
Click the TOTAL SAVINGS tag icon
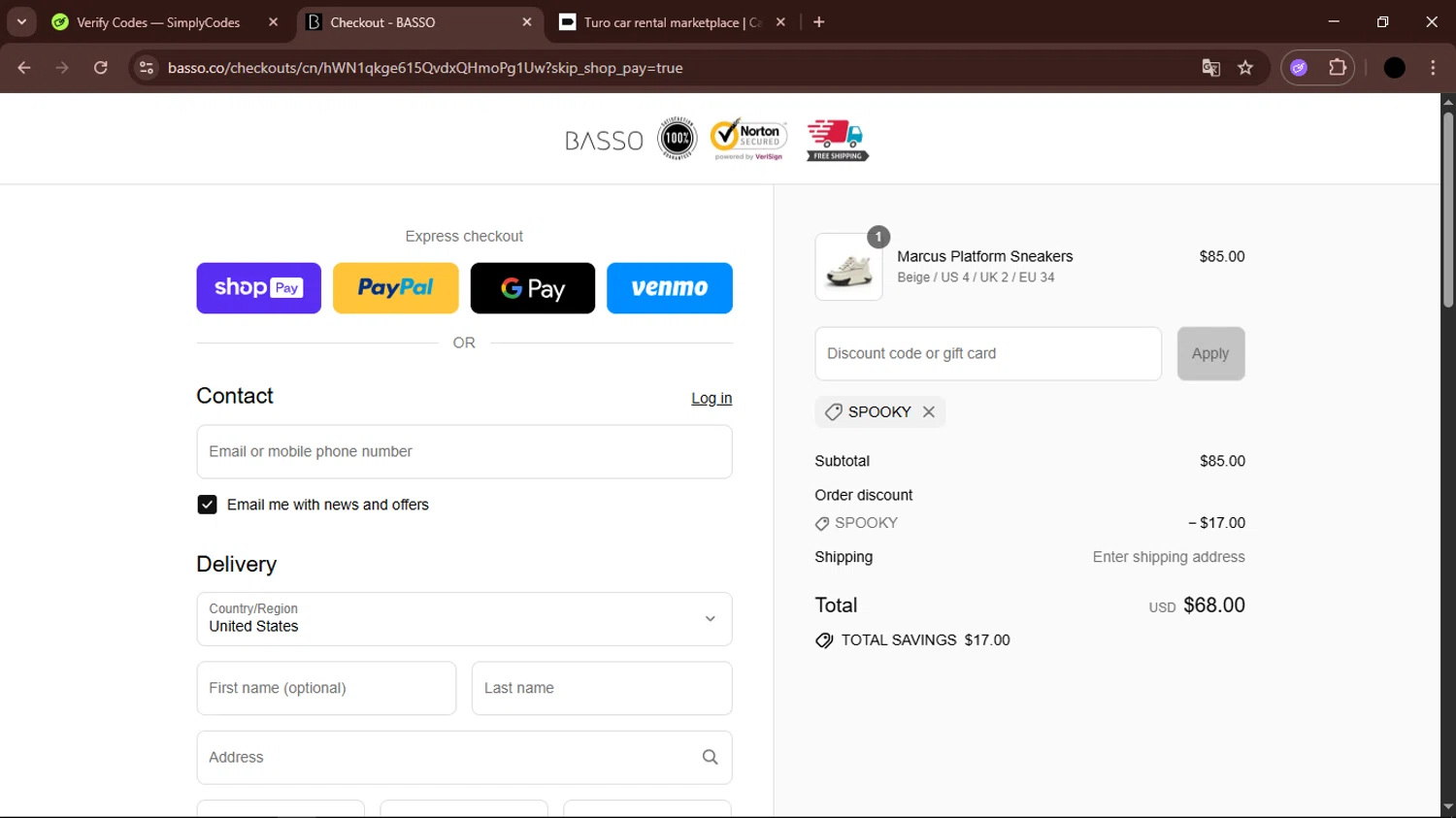tap(824, 640)
